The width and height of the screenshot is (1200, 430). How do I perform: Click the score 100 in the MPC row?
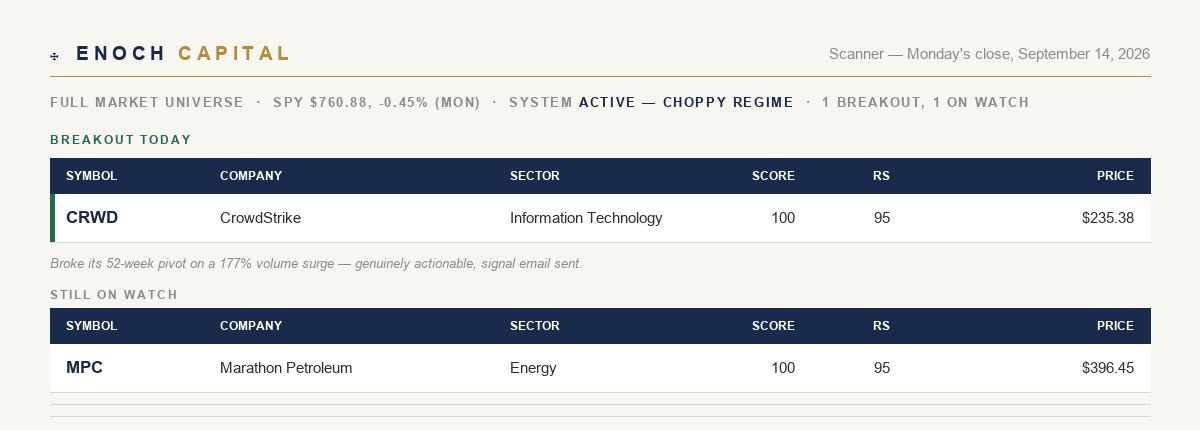point(783,368)
